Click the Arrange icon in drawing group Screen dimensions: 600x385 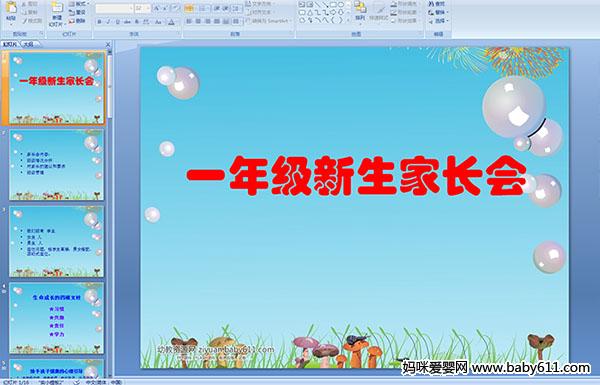click(x=360, y=7)
